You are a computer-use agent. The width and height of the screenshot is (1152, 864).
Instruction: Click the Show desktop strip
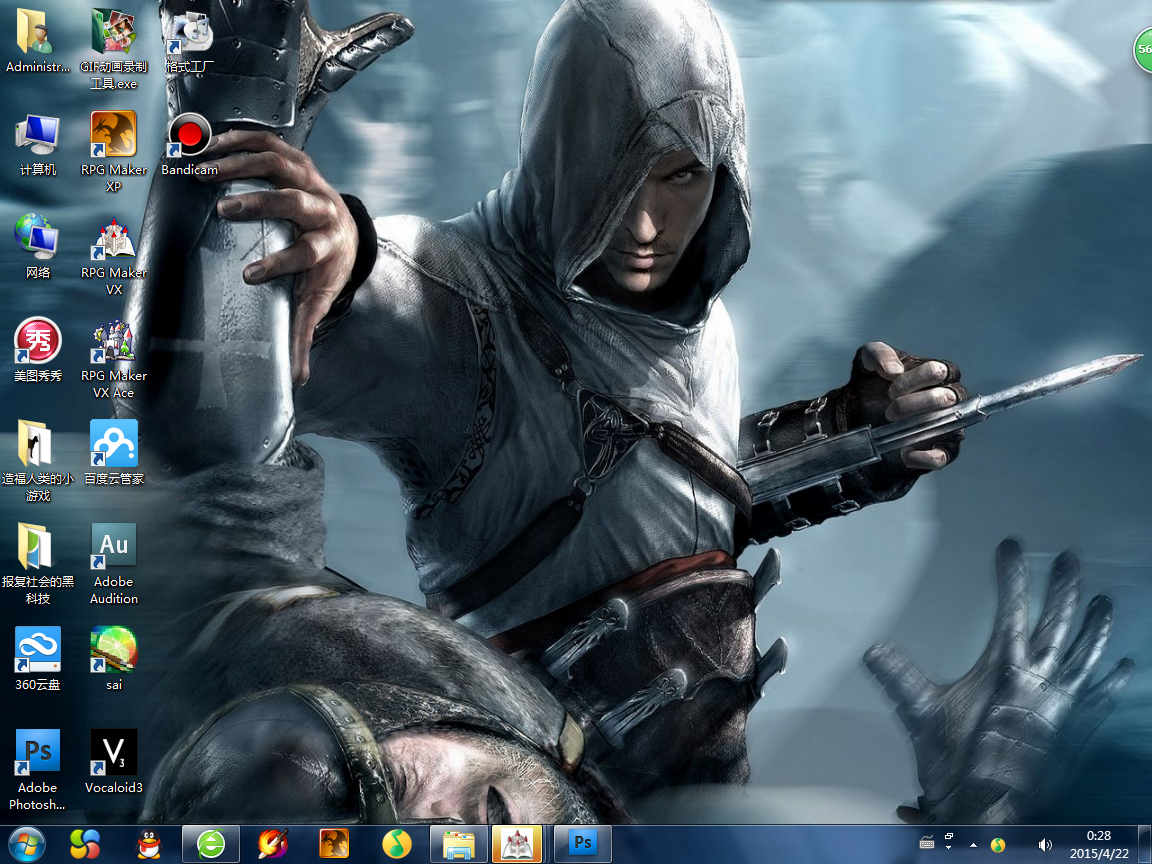(x=1146, y=844)
